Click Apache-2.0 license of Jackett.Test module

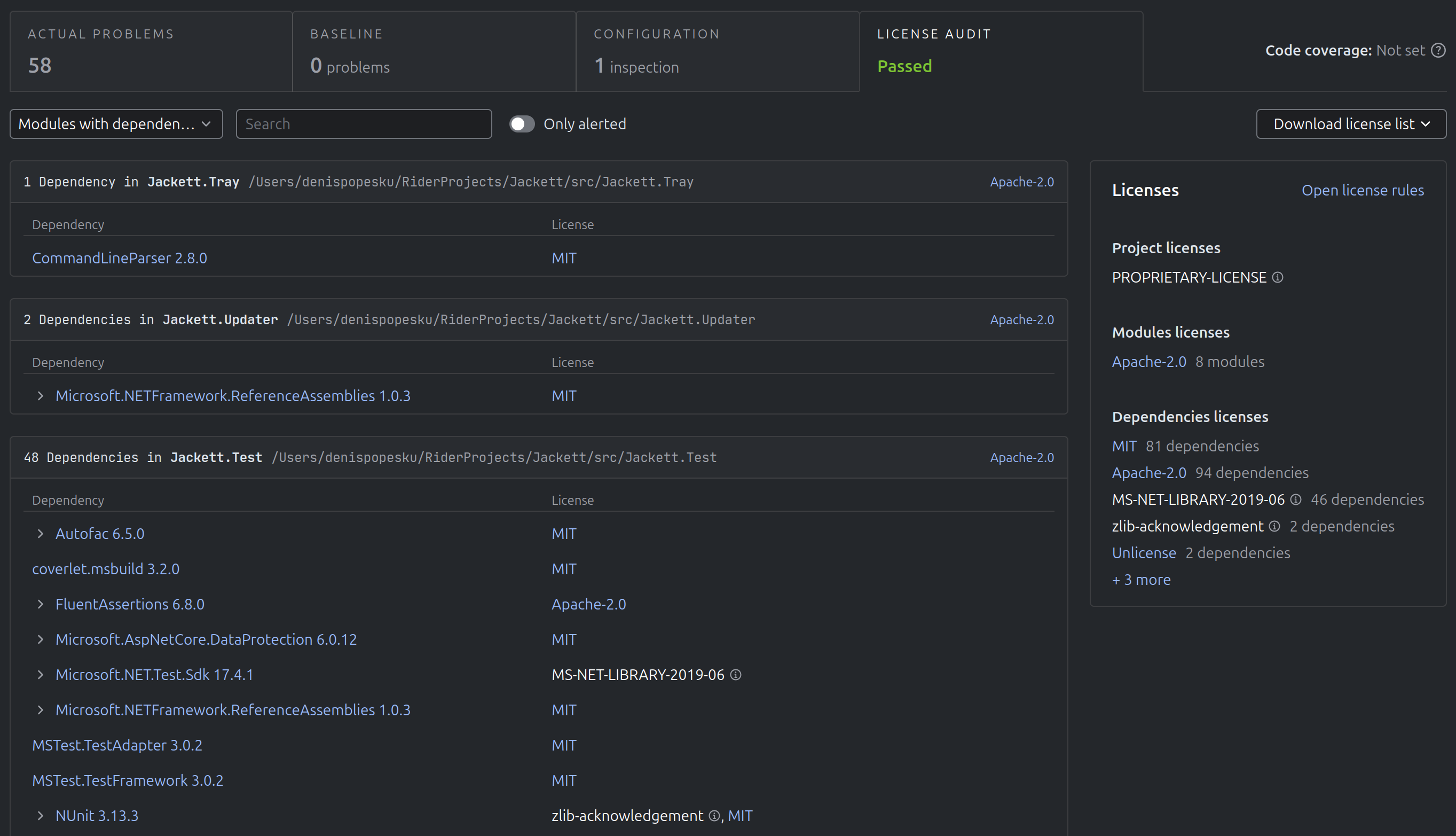tap(1021, 458)
